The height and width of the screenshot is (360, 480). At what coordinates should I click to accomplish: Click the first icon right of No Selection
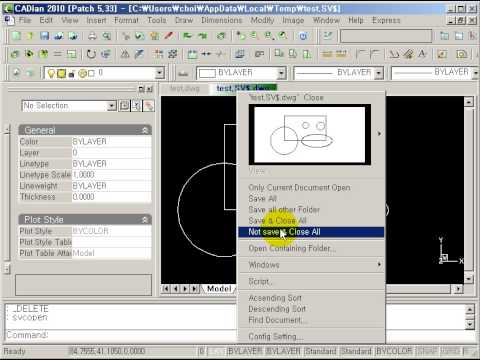pyautogui.click(x=124, y=106)
